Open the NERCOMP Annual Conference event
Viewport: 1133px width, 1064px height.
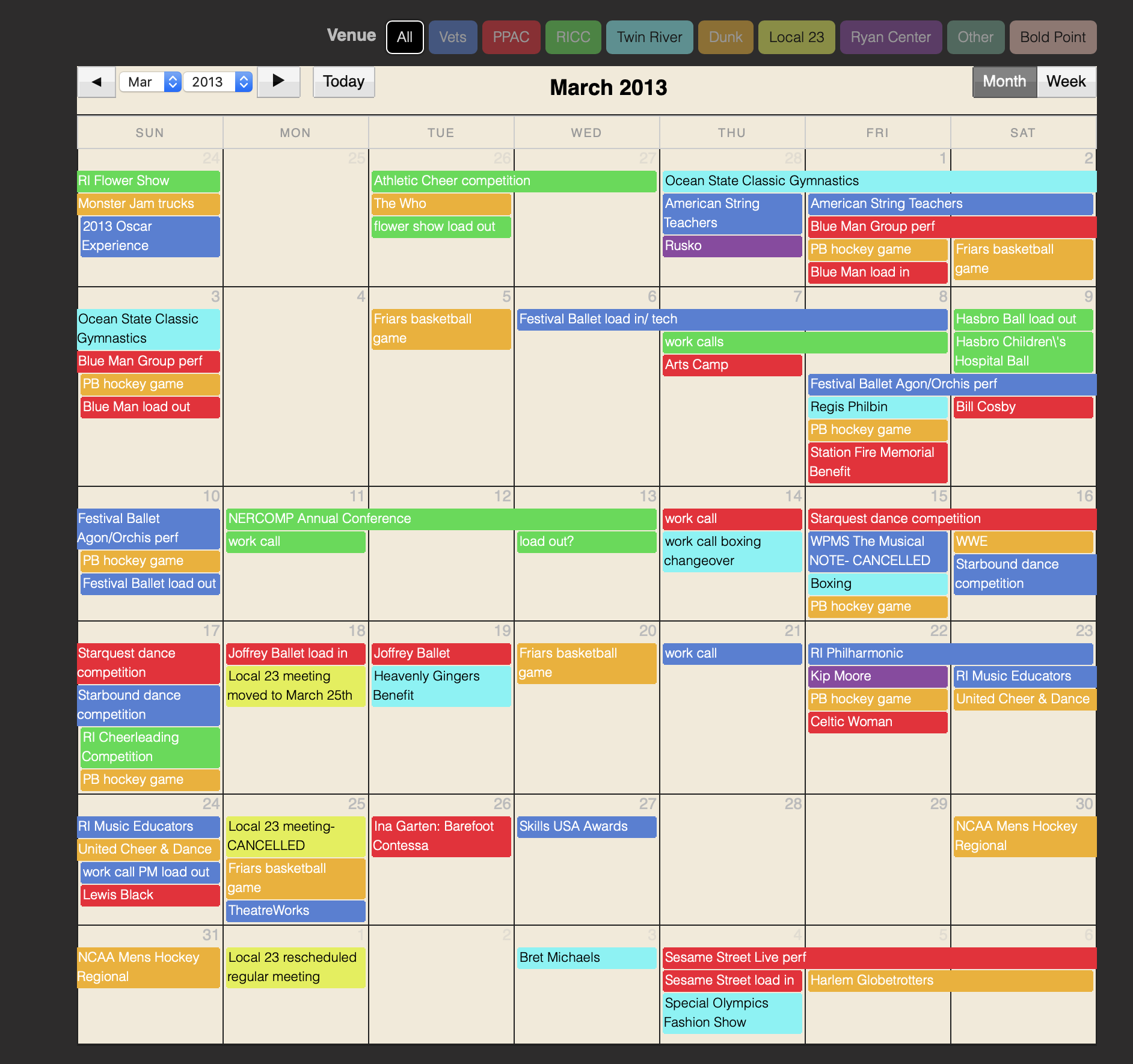[x=441, y=519]
